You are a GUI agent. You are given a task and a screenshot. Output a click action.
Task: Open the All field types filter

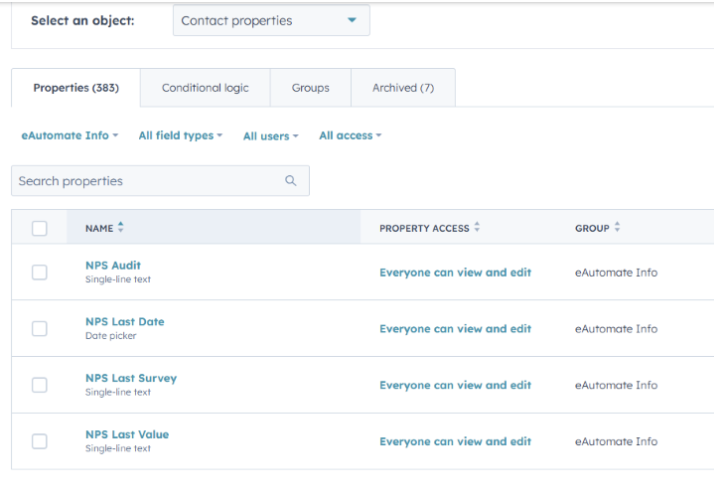[x=180, y=135]
